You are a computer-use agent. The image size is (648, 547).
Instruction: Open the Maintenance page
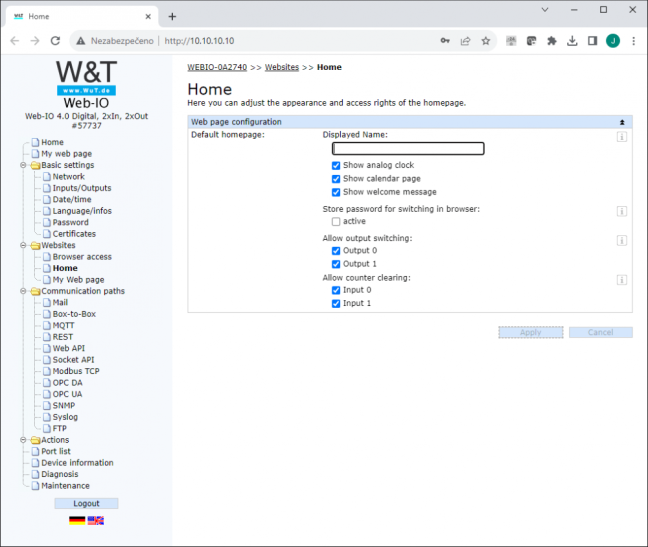pyautogui.click(x=65, y=486)
